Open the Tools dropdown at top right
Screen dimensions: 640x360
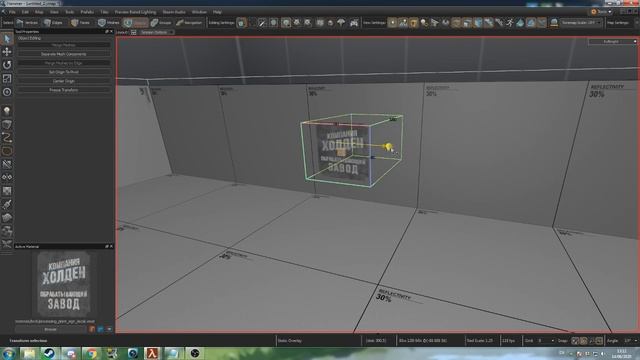click(602, 12)
